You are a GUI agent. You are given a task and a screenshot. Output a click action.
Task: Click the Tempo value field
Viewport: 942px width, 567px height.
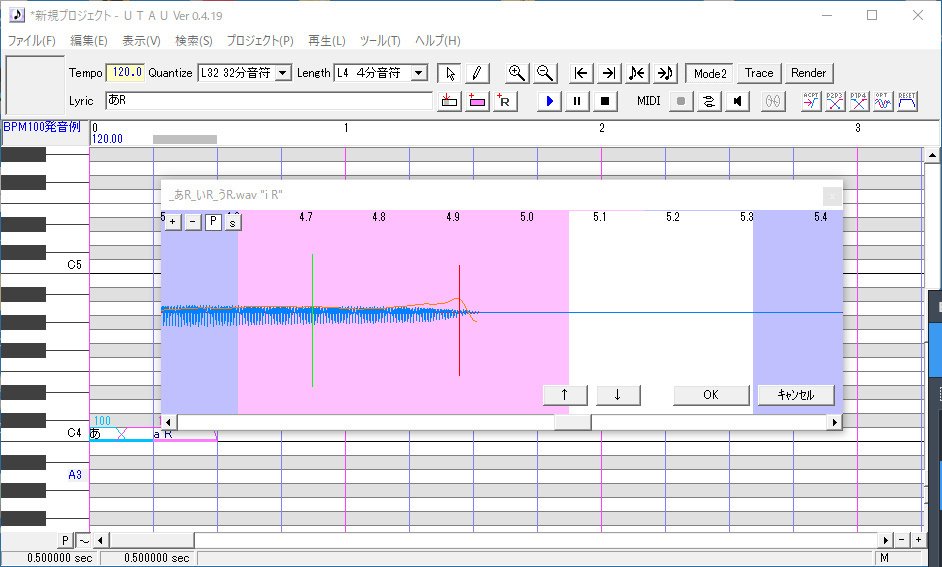[x=126, y=73]
